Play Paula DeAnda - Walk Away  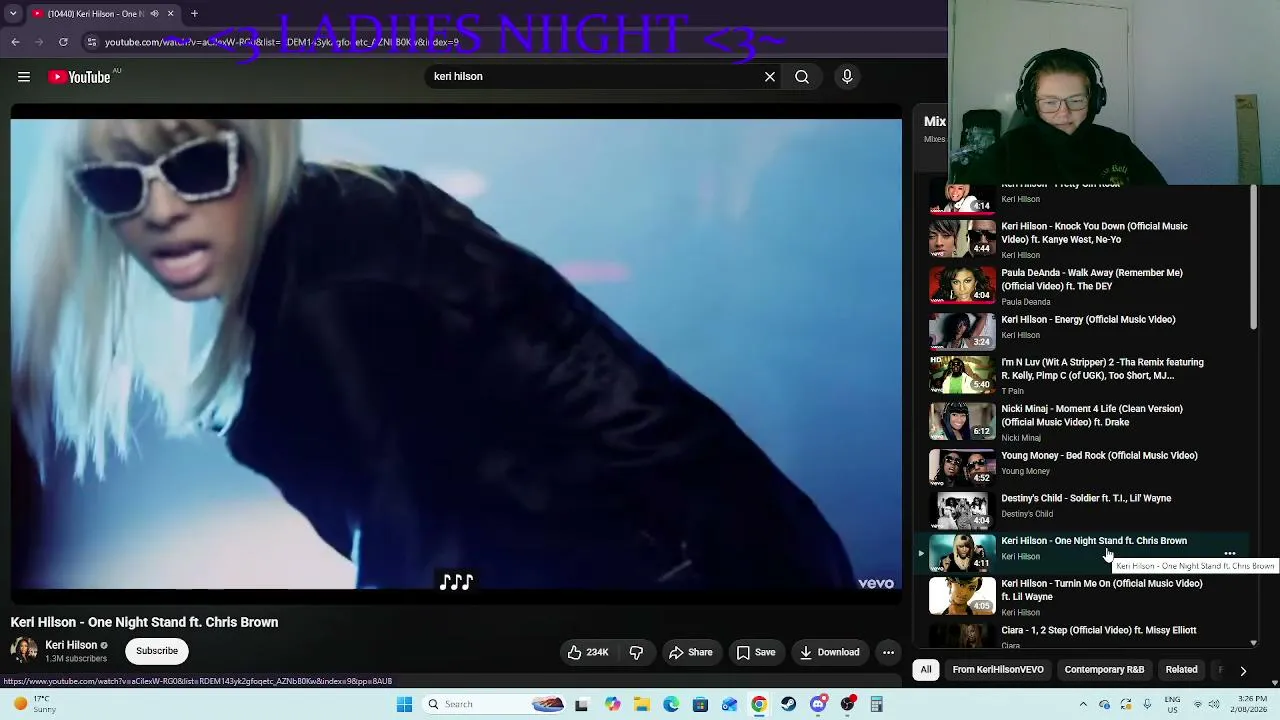1092,279
